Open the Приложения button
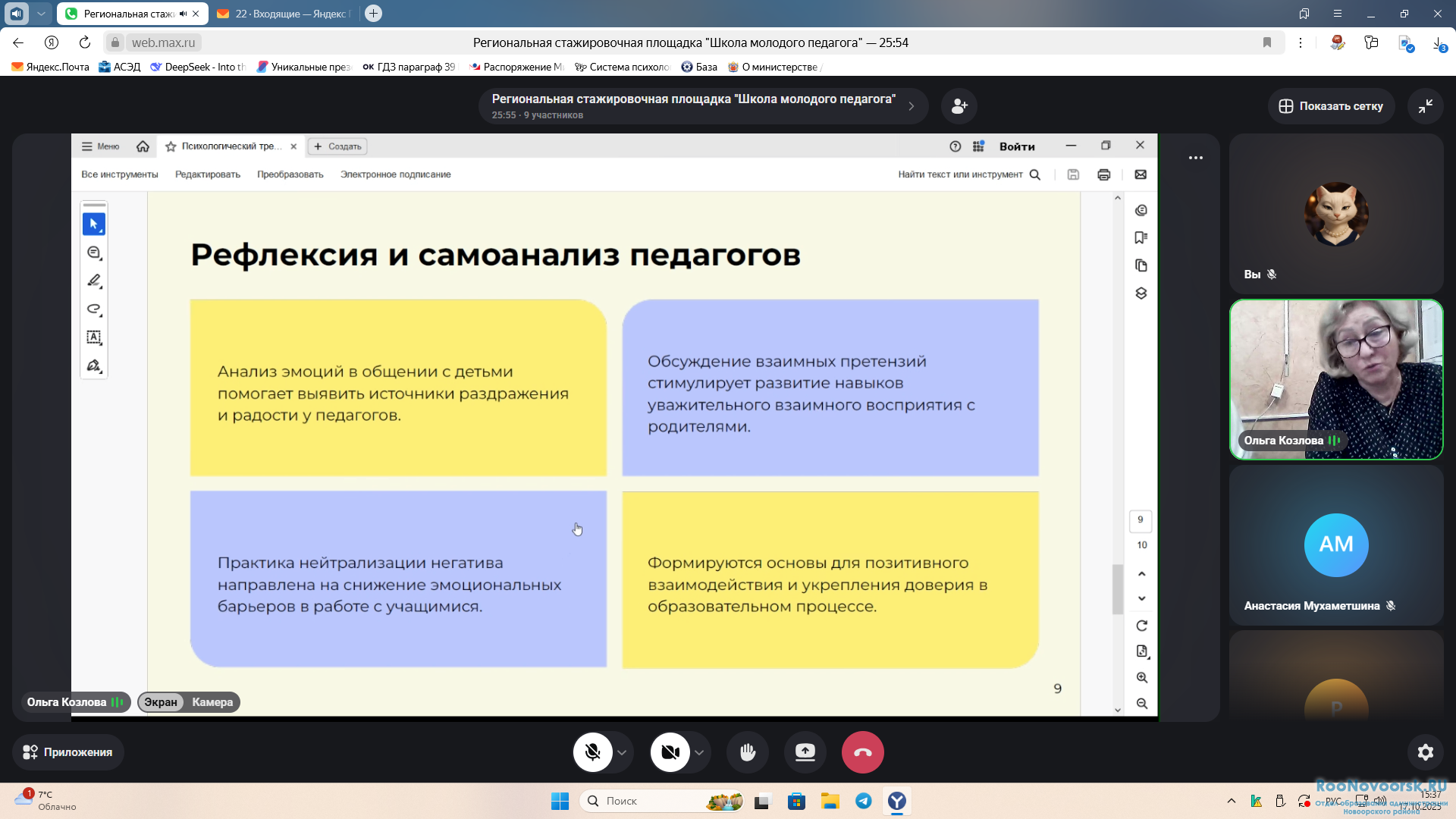This screenshot has width=1456, height=819. pyautogui.click(x=67, y=752)
